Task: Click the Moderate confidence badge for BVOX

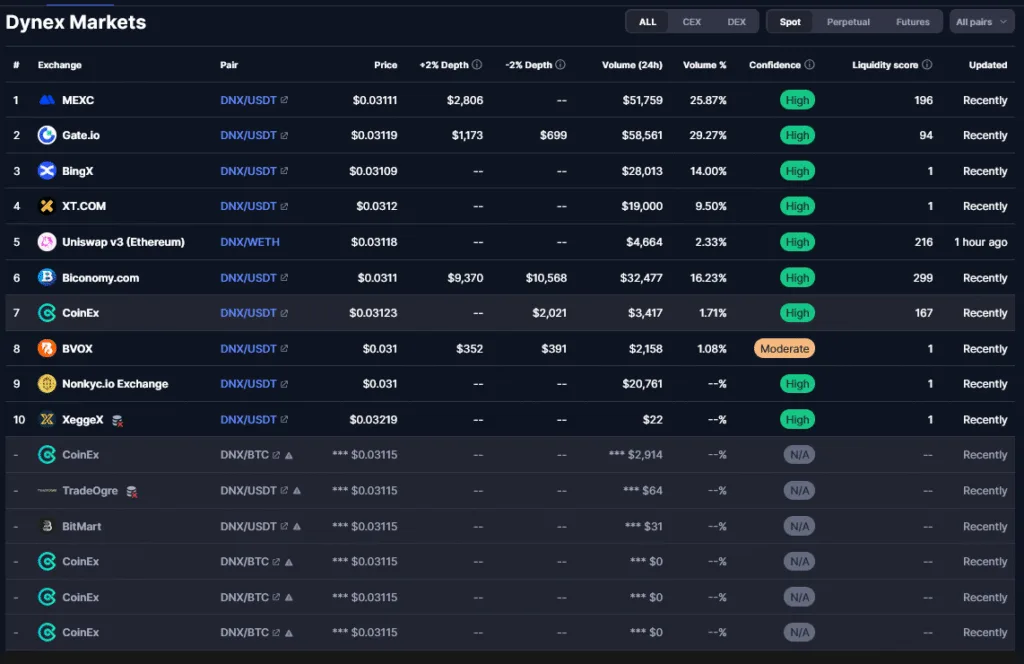Action: tap(784, 349)
